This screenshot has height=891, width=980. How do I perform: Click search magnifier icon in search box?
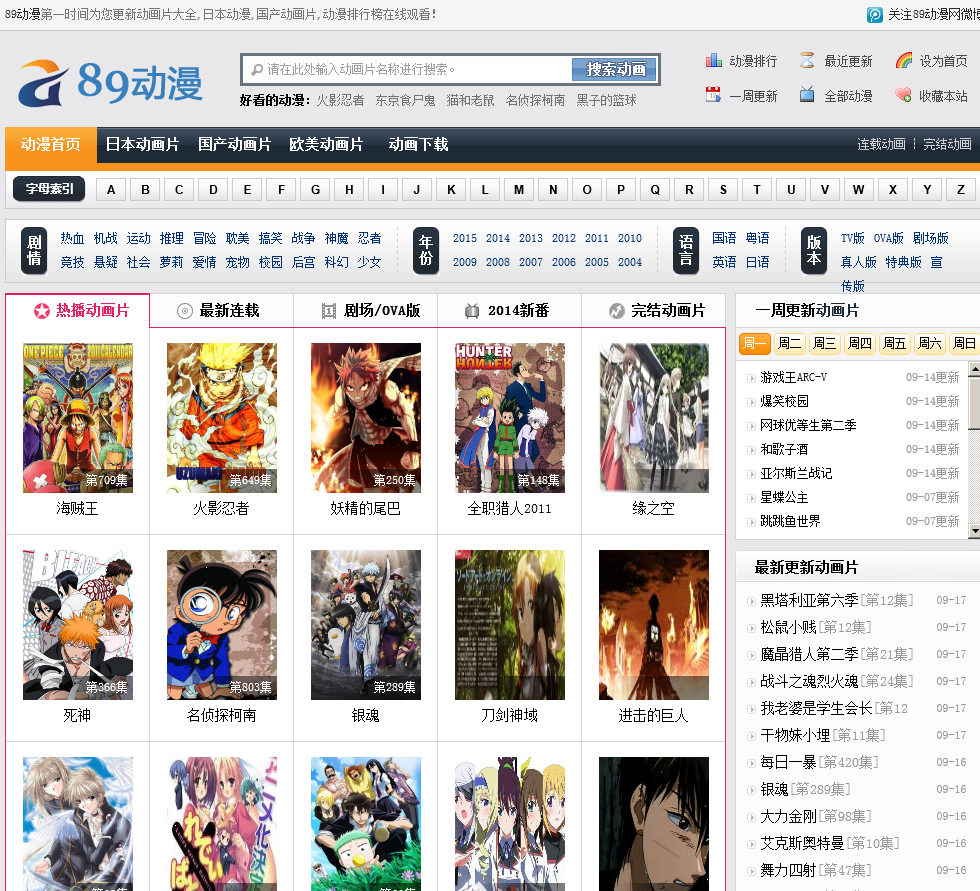click(257, 69)
